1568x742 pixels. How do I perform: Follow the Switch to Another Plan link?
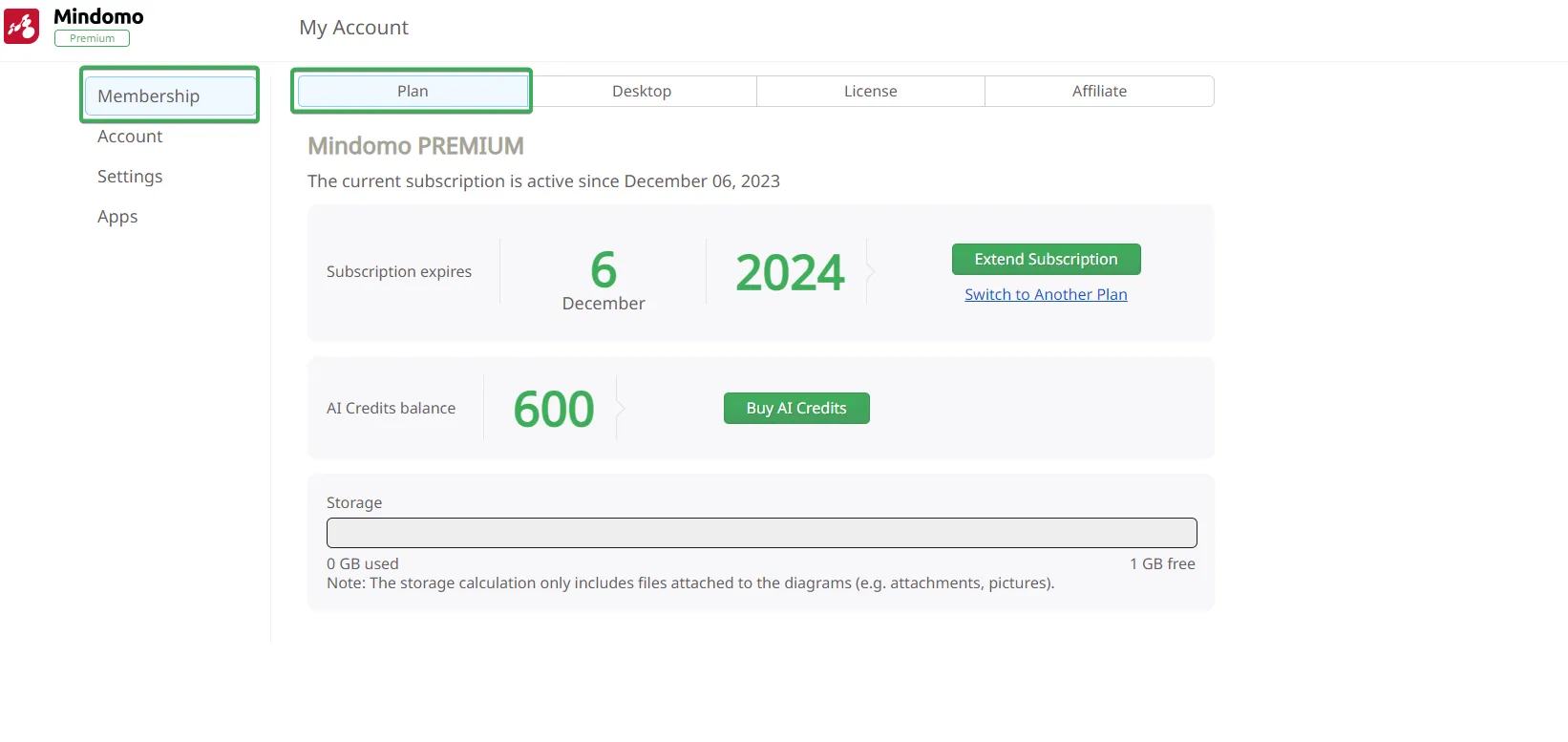pos(1046,294)
